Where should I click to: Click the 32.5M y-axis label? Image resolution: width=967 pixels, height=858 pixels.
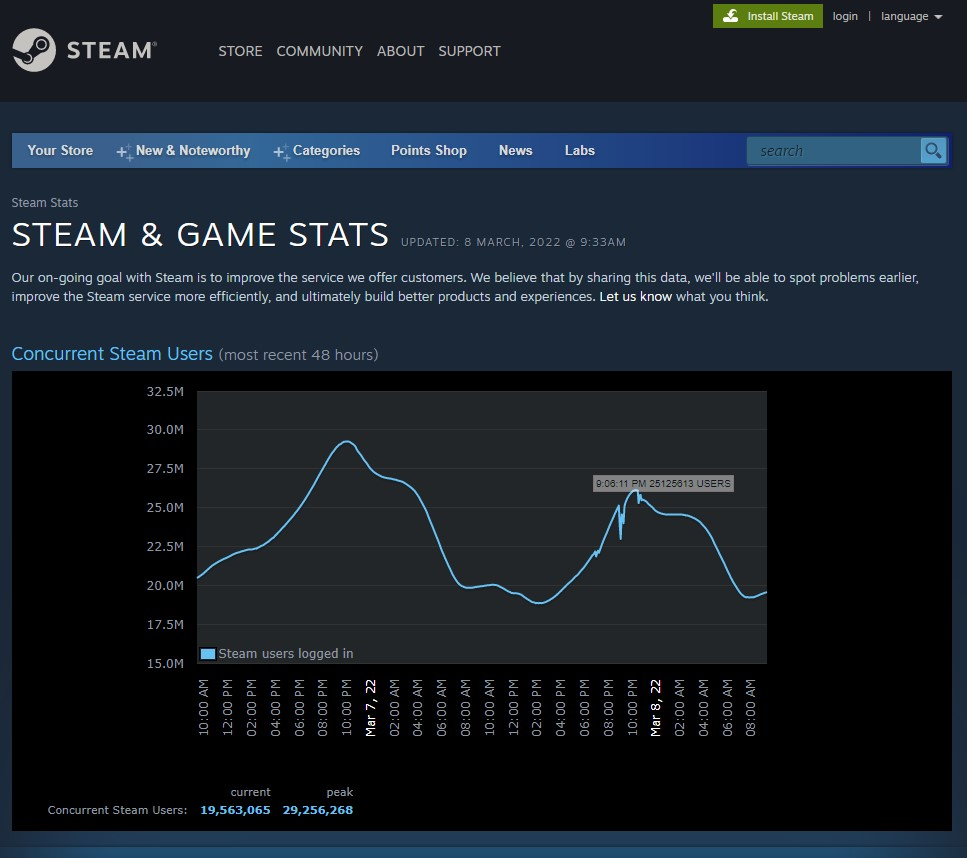coord(165,392)
